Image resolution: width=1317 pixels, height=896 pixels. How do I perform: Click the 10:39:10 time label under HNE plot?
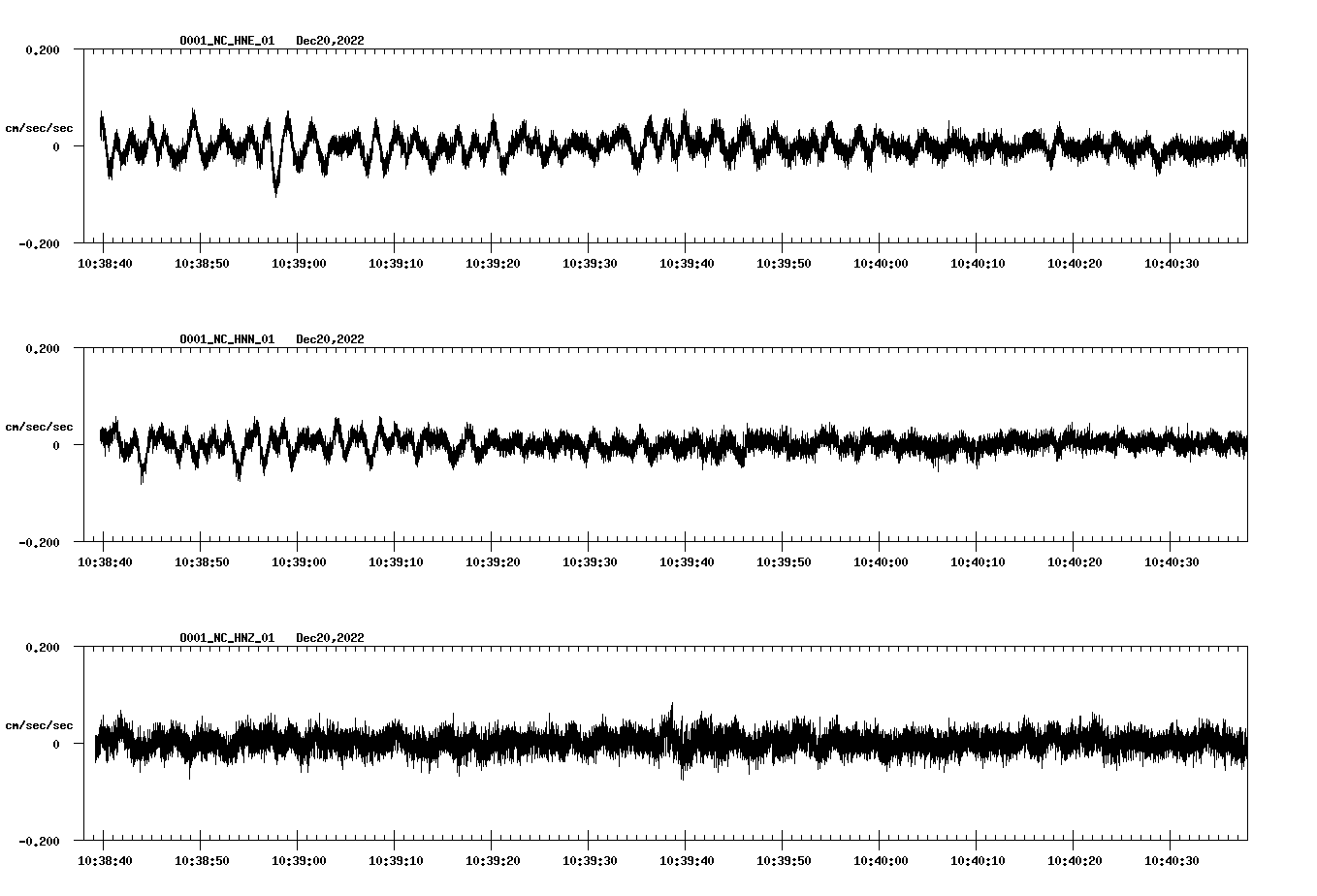(x=395, y=263)
